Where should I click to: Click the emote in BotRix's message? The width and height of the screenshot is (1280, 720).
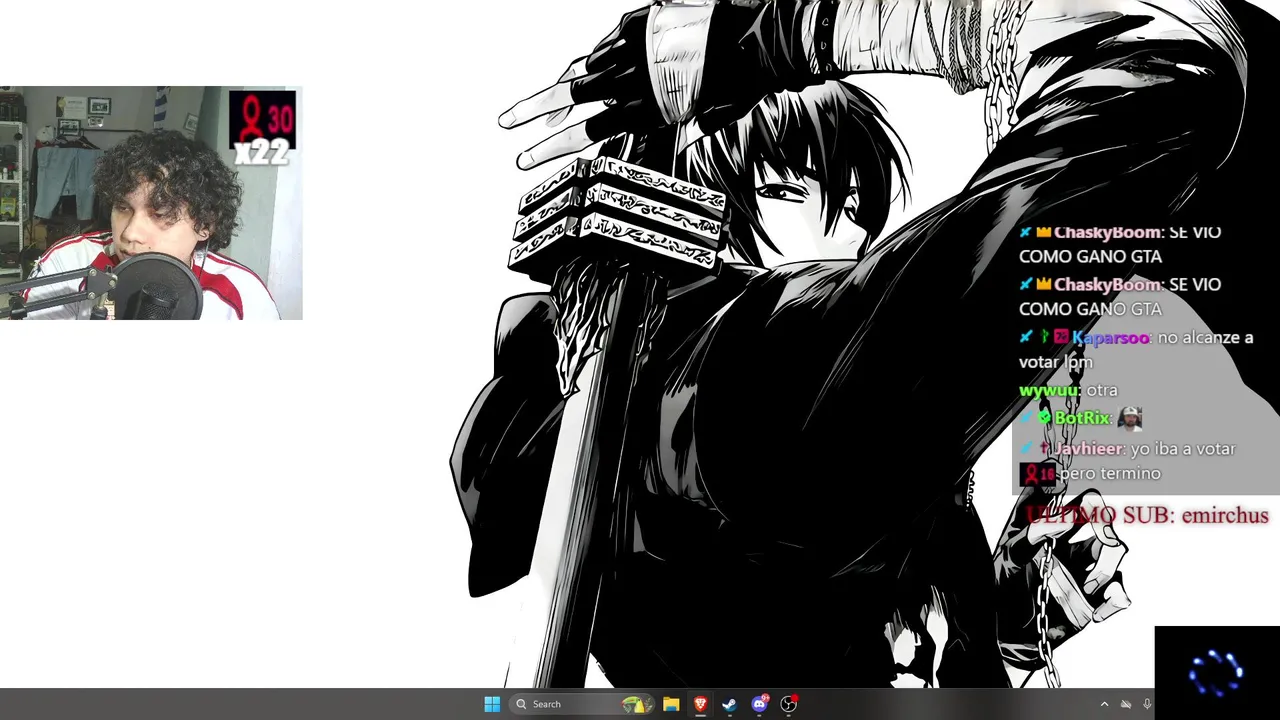click(x=1129, y=417)
